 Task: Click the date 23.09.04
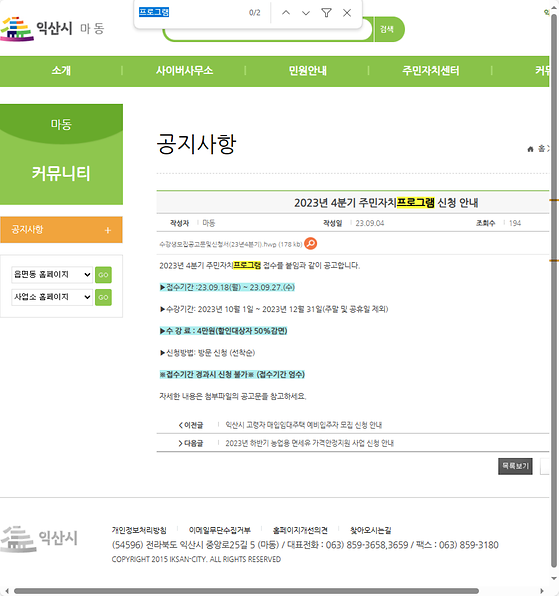click(x=370, y=223)
